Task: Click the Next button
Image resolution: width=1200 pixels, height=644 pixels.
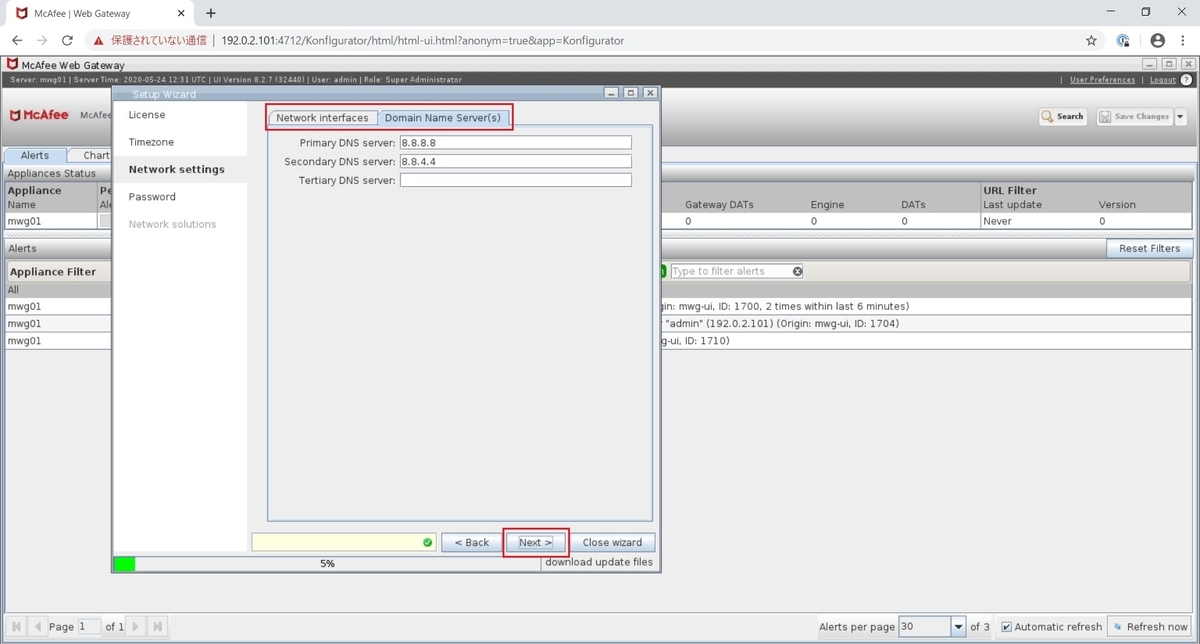Action: tap(536, 542)
